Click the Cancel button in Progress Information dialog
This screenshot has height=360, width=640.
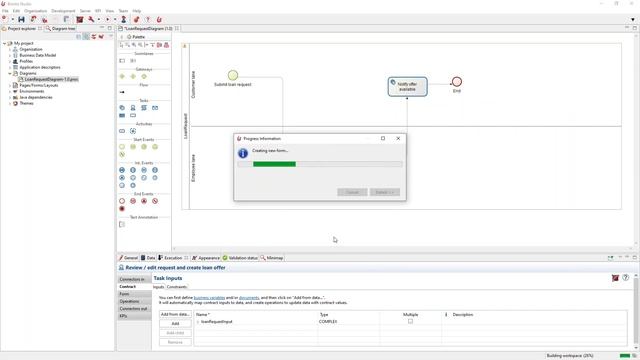(x=352, y=192)
